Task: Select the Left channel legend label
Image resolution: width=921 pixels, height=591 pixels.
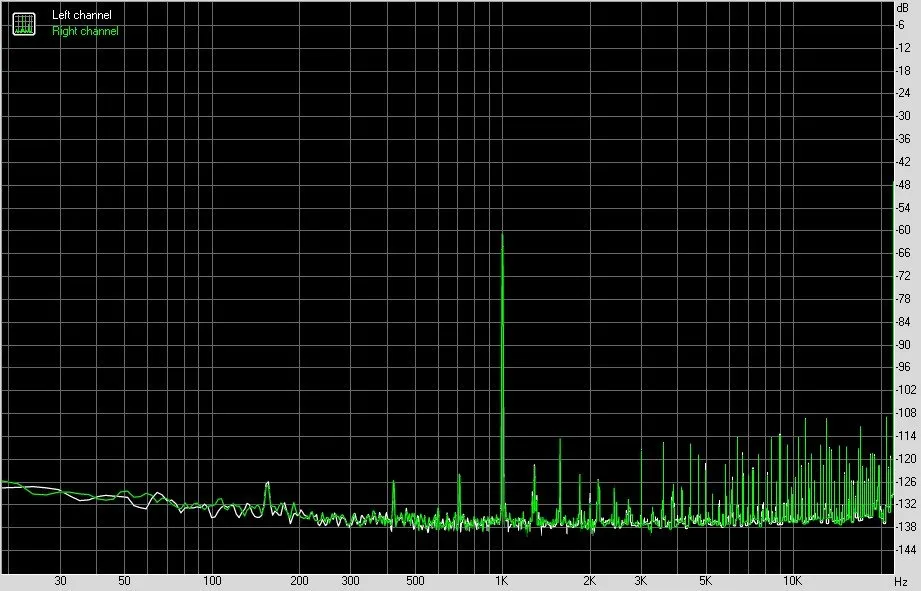Action: coord(82,15)
